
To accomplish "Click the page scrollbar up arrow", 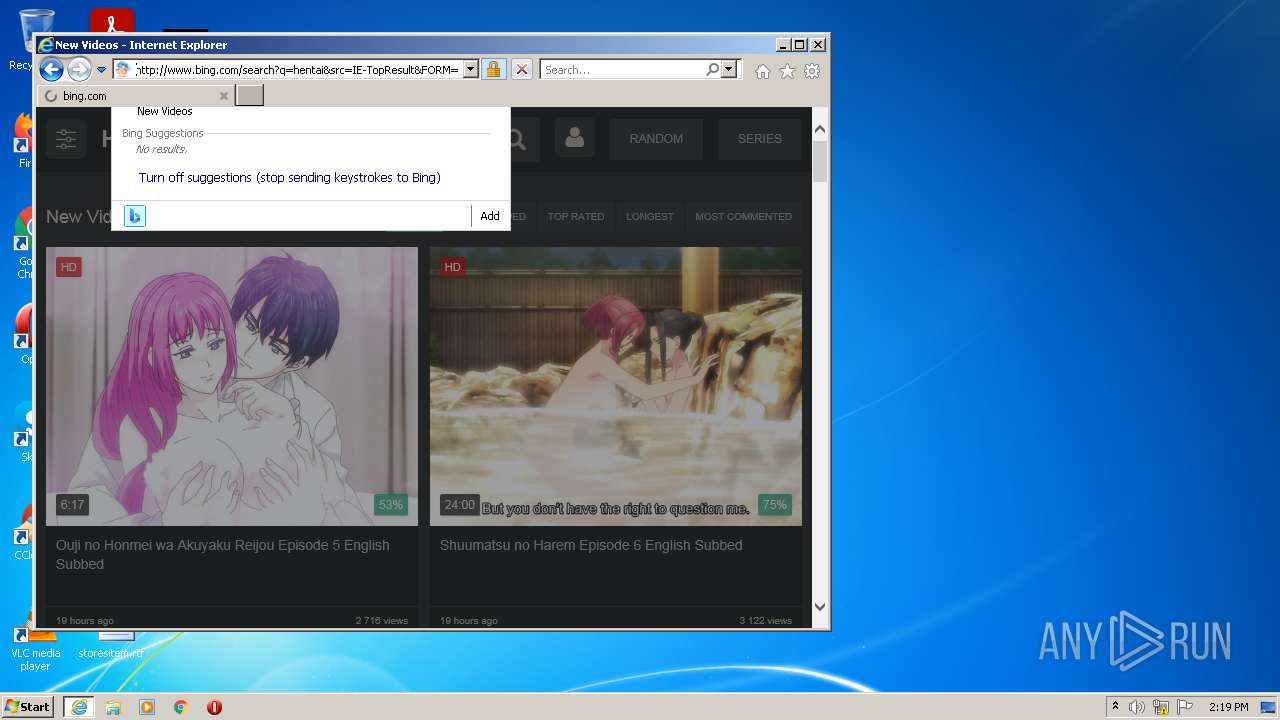I will [x=820, y=130].
